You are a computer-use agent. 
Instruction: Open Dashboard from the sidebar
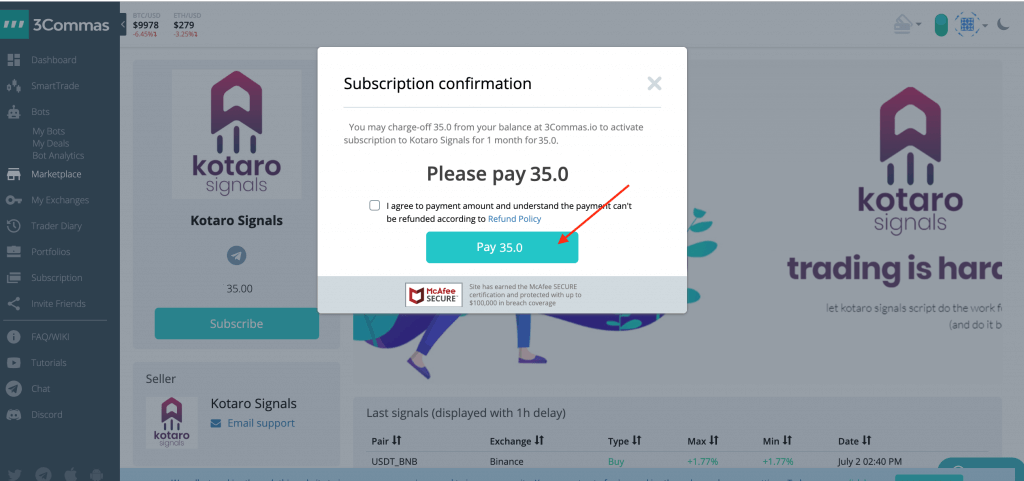click(x=54, y=60)
